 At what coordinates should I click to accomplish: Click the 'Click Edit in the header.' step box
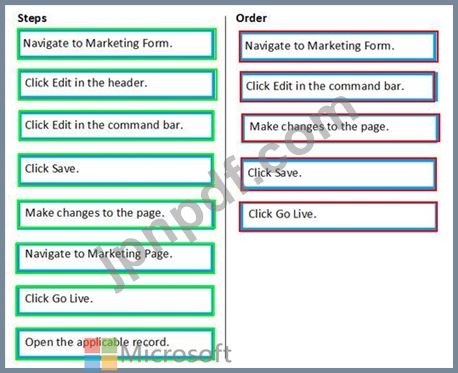(x=117, y=84)
